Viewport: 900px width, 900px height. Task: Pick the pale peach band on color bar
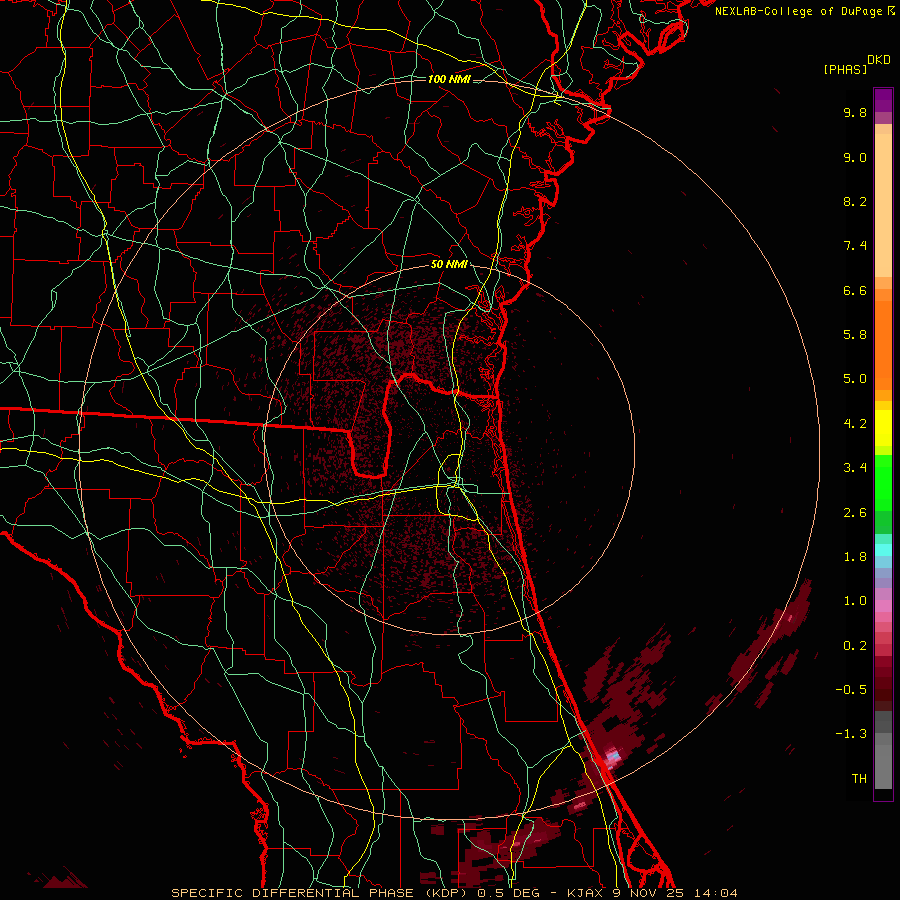(883, 205)
